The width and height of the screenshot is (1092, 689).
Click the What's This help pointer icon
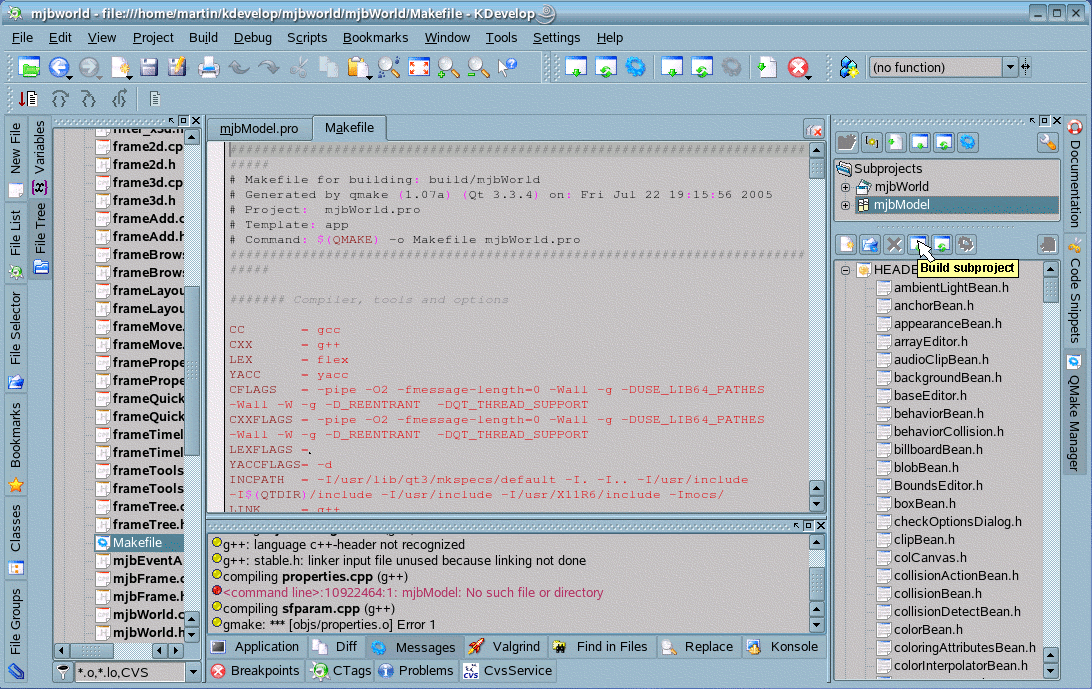(508, 67)
